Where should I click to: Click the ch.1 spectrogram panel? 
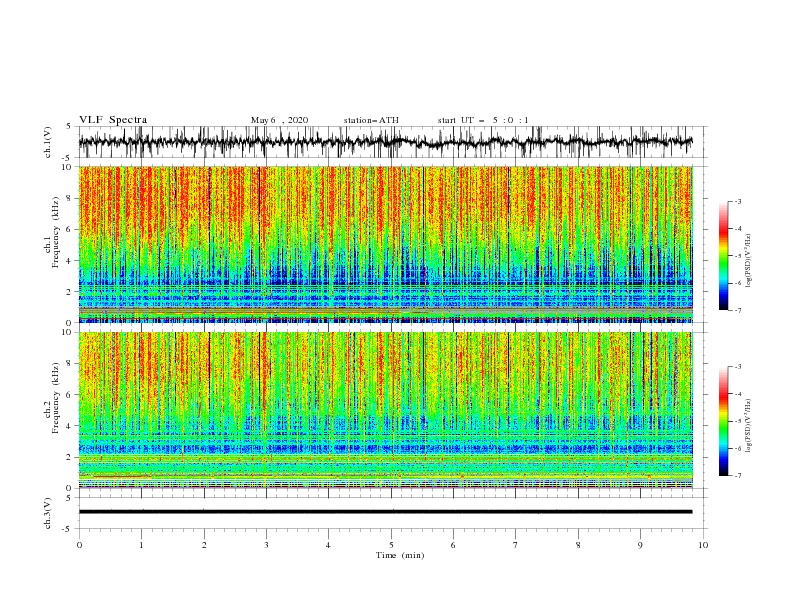pyautogui.click(x=385, y=244)
